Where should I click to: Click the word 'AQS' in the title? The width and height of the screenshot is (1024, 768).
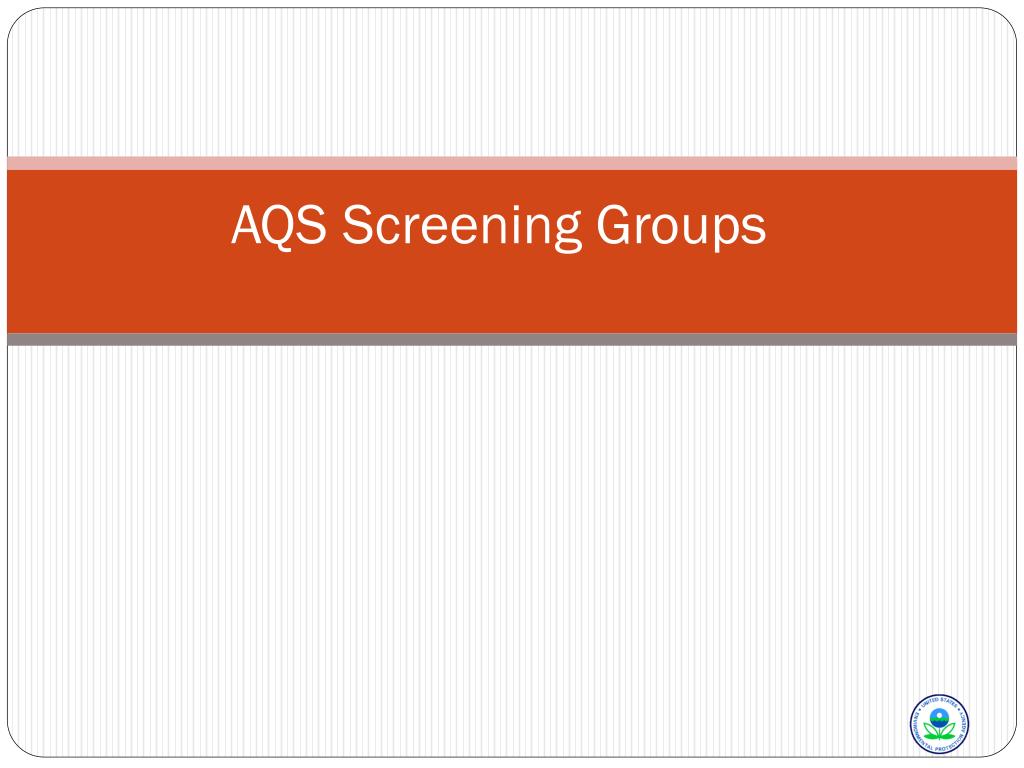pos(279,225)
